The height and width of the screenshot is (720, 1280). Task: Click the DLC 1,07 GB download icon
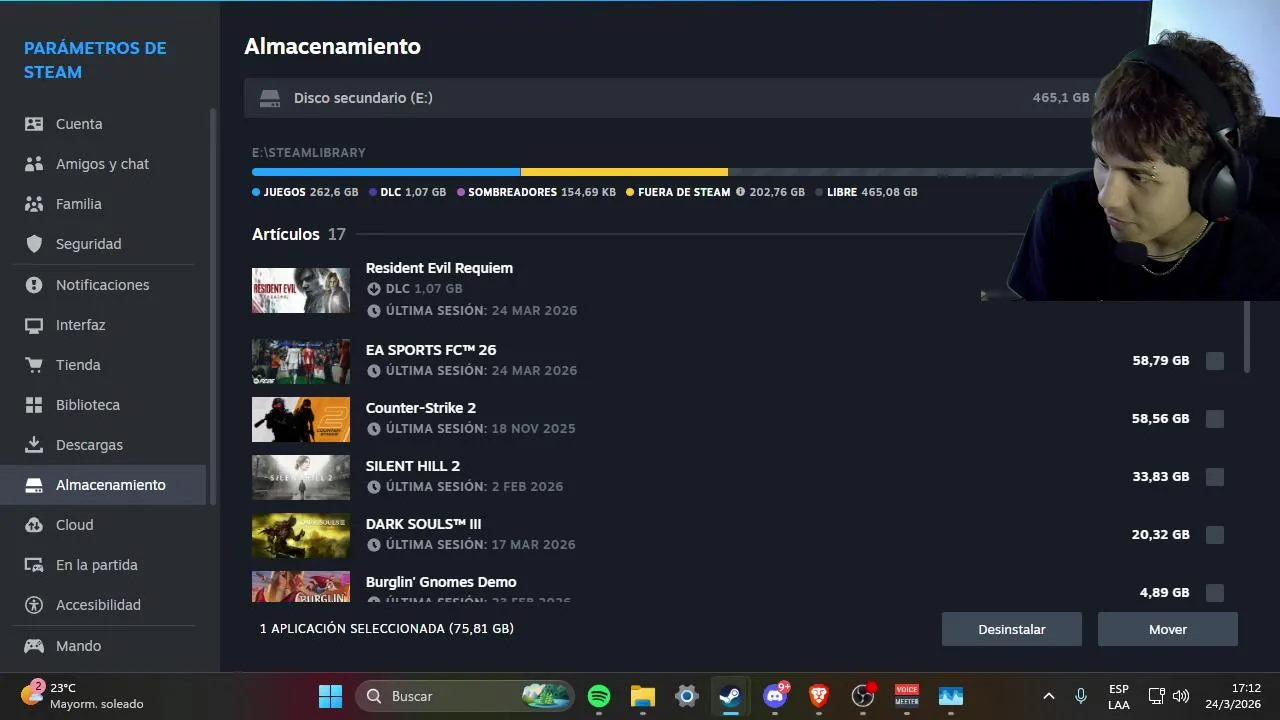pos(374,289)
